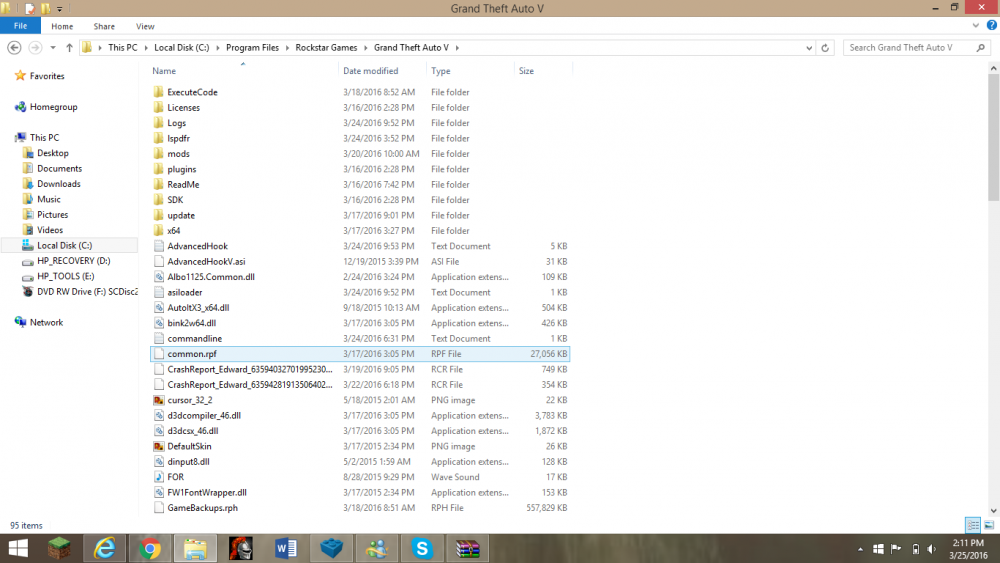Switch to large thumbnails view icon
The width and height of the screenshot is (1000, 563).
989,525
